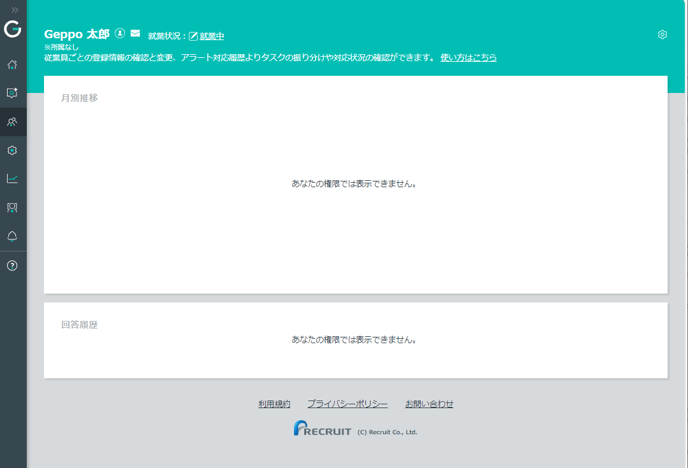Open the 利用規約 footer link

274,404
